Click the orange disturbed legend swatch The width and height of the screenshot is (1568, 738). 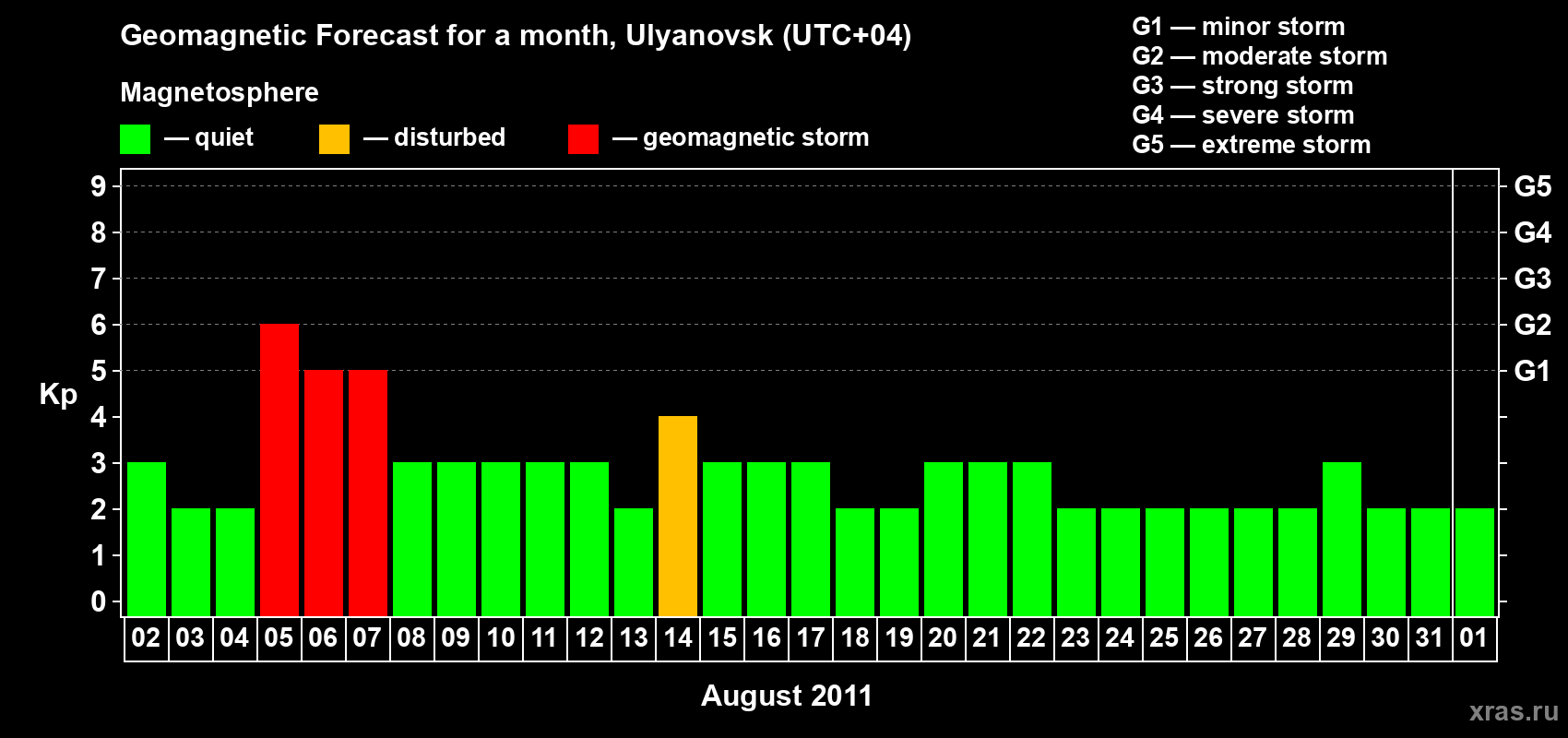click(x=334, y=139)
